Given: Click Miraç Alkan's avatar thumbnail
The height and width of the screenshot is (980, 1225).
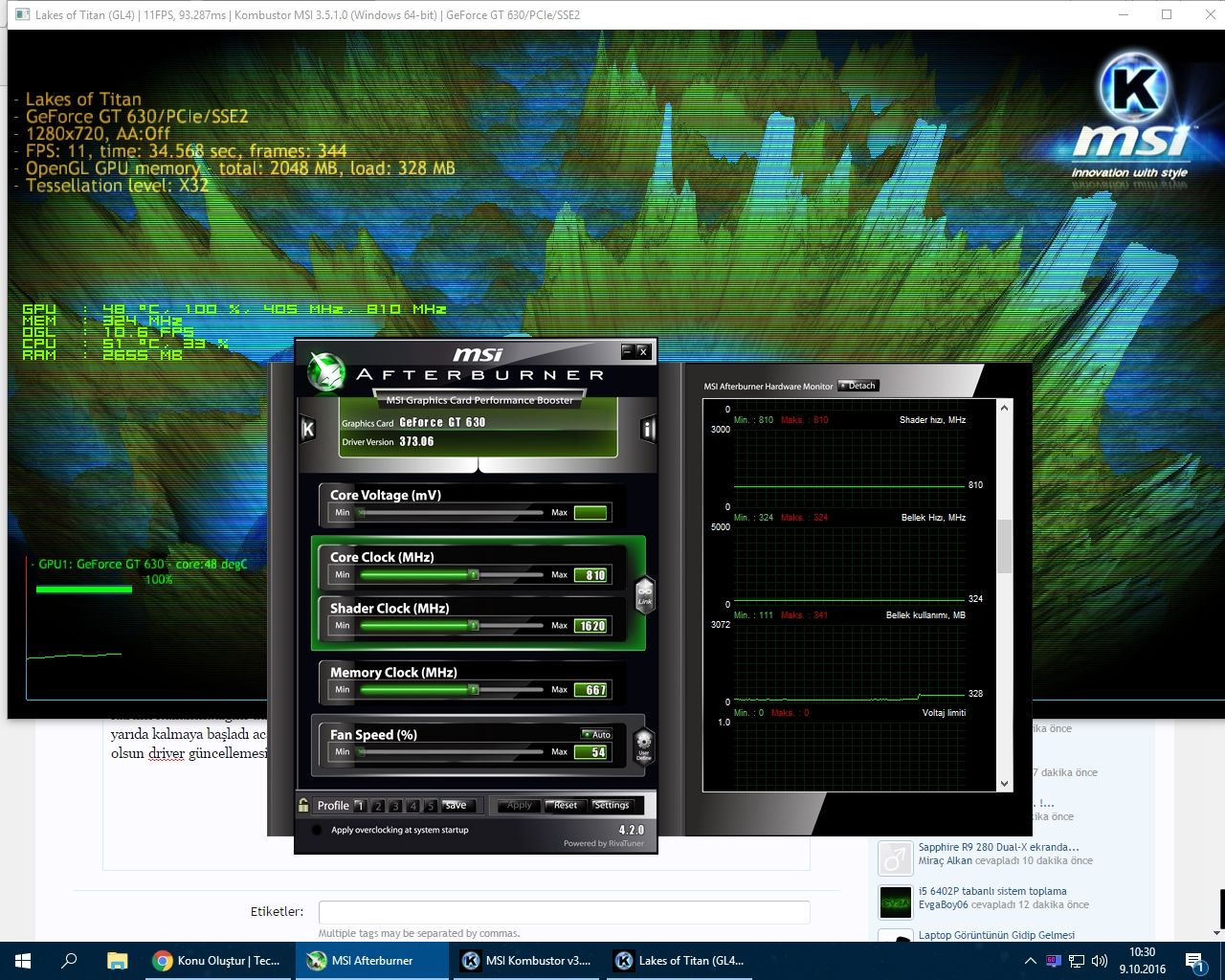Looking at the screenshot, I should pyautogui.click(x=896, y=858).
